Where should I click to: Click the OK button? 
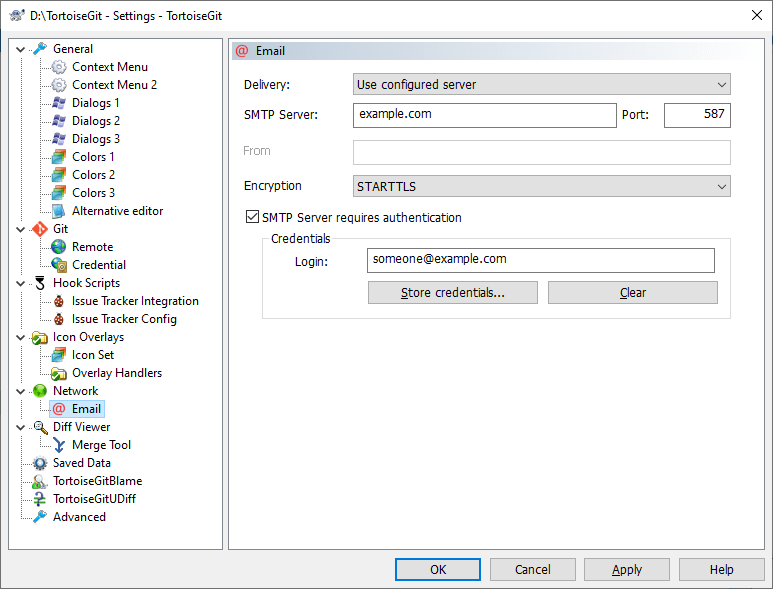[438, 569]
